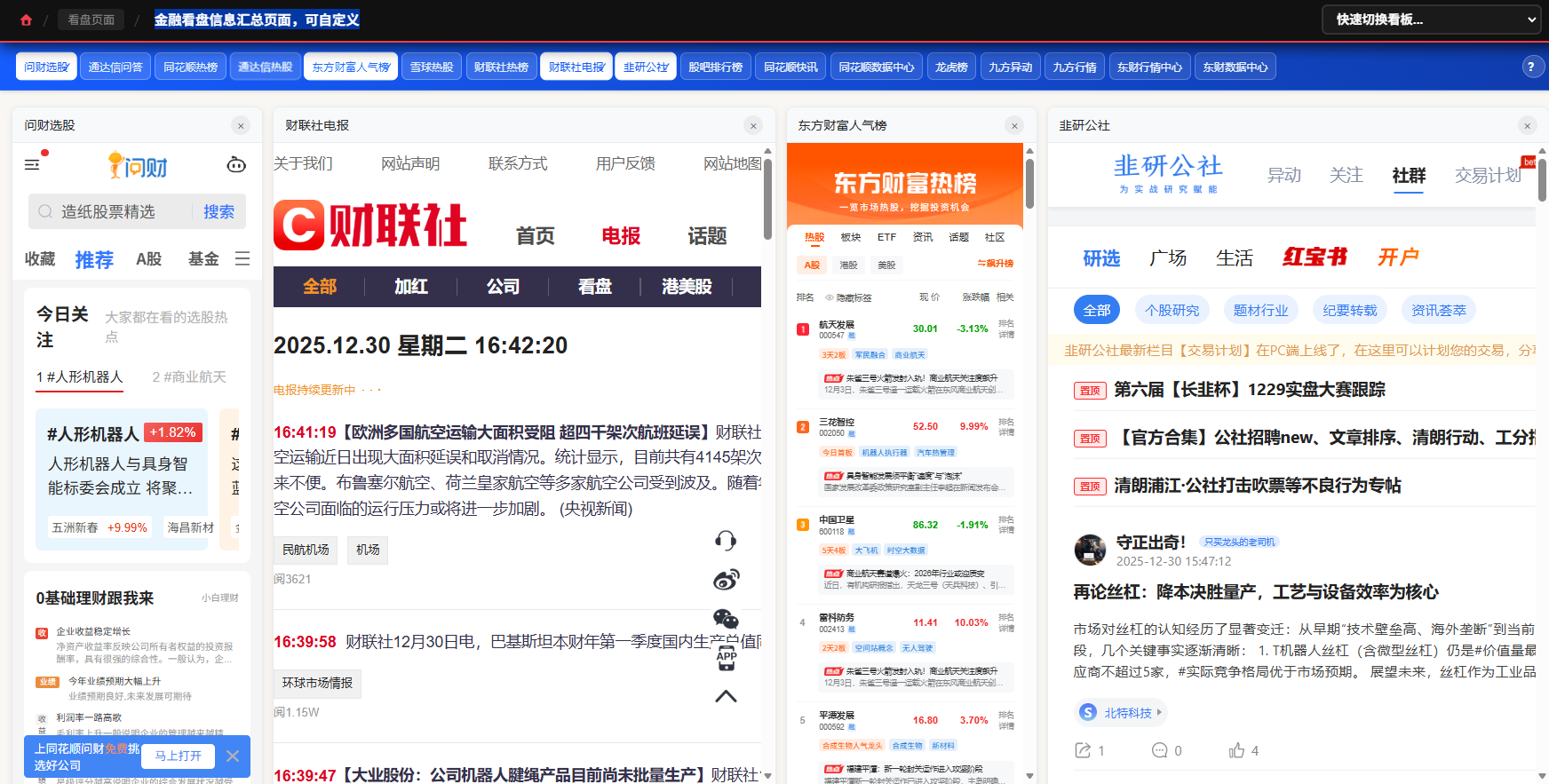Click the 搜索 button in 问财

218,211
